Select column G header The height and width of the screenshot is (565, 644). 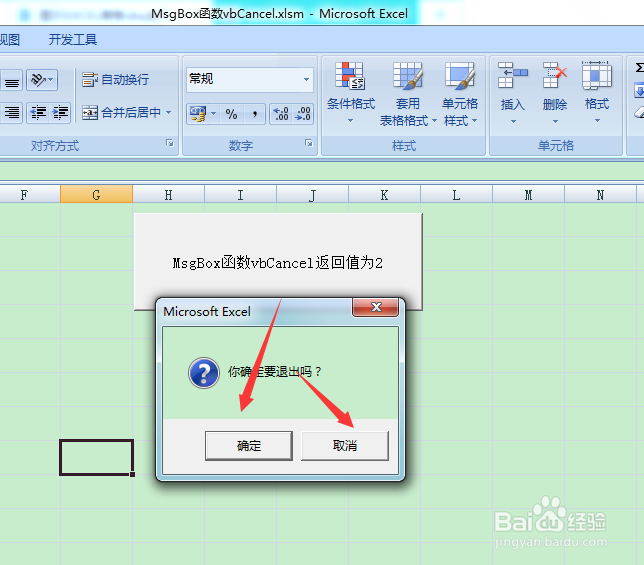(96, 194)
